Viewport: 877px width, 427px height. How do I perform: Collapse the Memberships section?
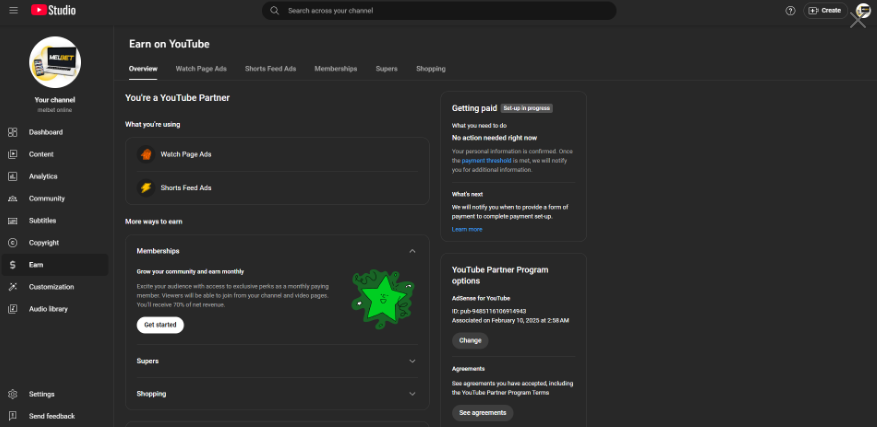pyautogui.click(x=412, y=251)
